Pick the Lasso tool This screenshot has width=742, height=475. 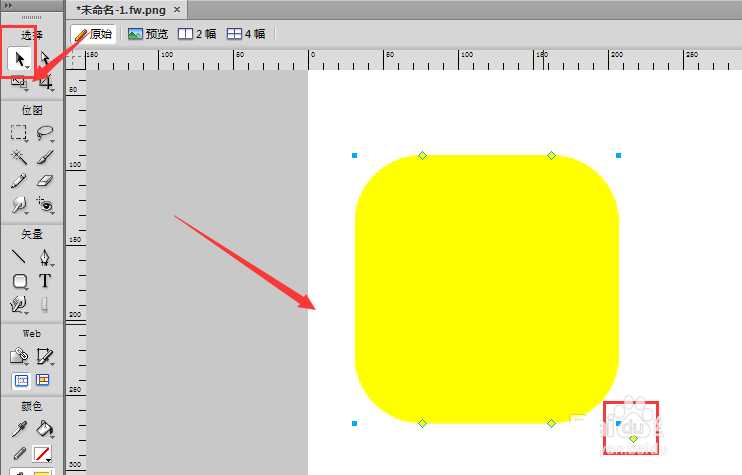click(45, 133)
